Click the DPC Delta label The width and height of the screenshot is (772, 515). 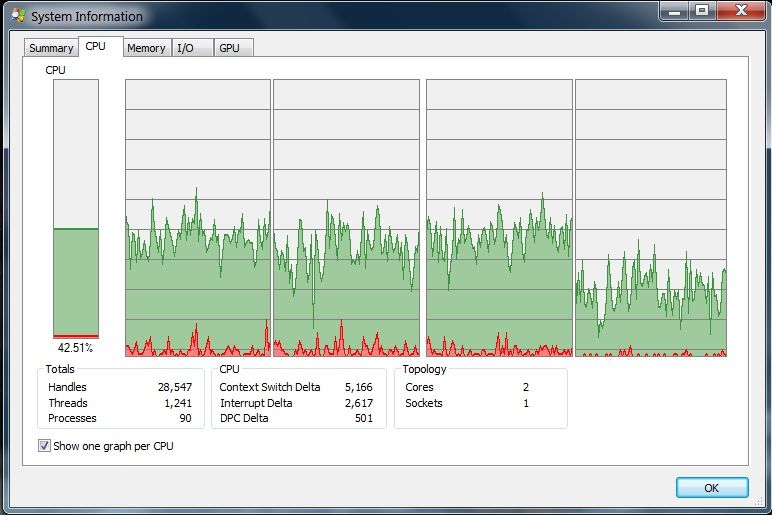point(244,418)
